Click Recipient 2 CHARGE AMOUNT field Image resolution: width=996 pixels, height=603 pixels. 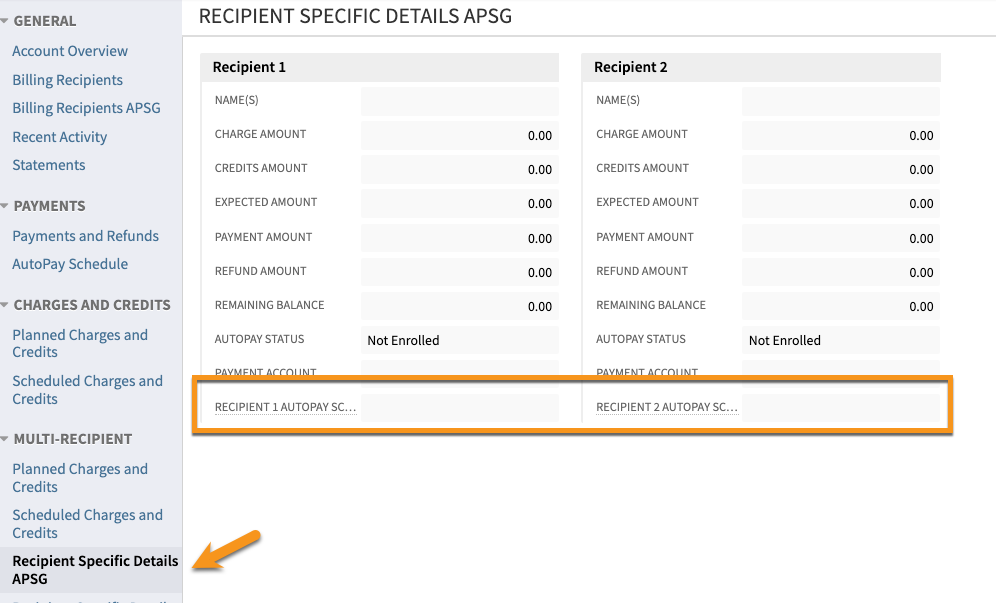click(840, 135)
